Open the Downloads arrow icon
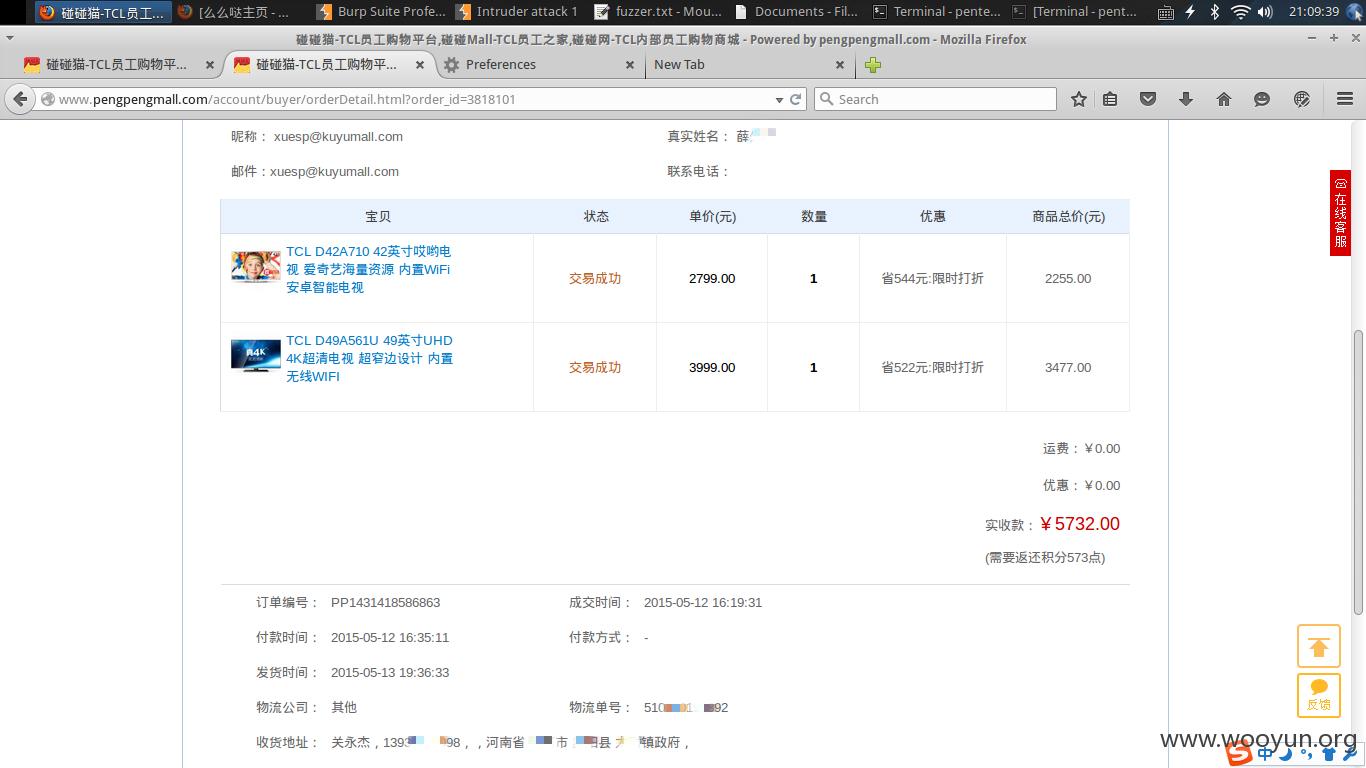 tap(1186, 99)
